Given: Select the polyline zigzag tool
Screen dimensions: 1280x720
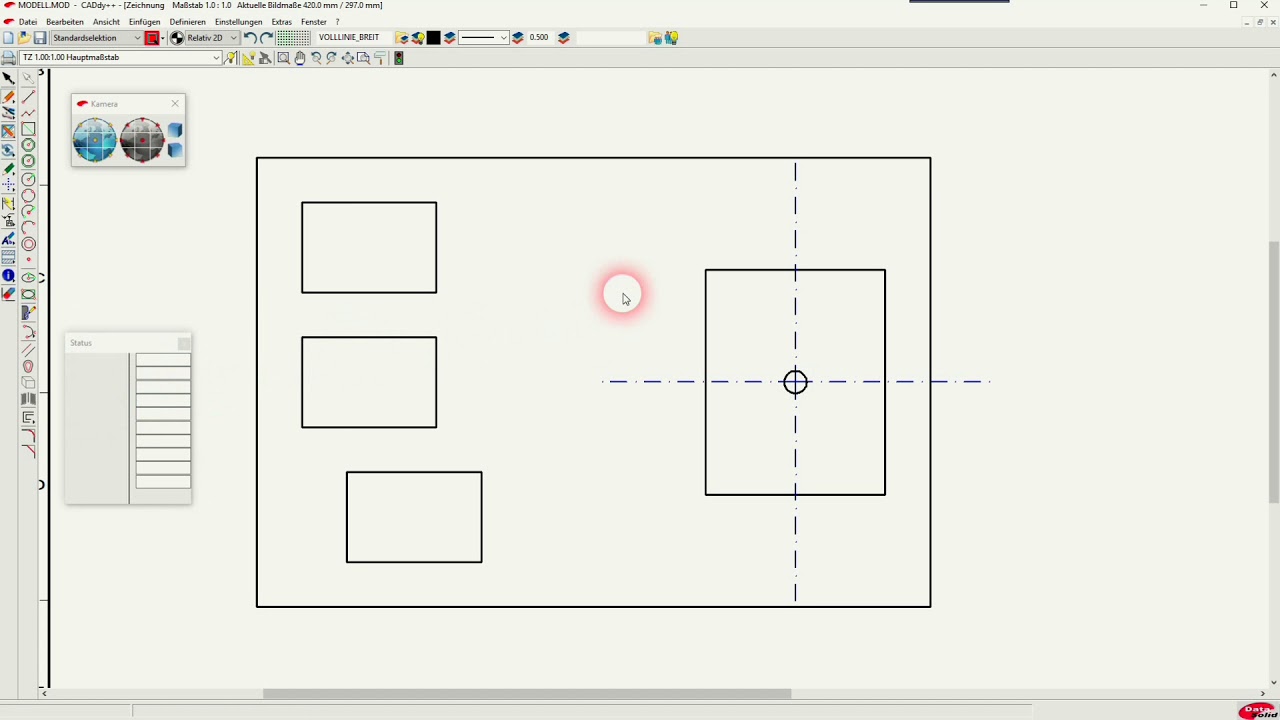Looking at the screenshot, I should (28, 113).
